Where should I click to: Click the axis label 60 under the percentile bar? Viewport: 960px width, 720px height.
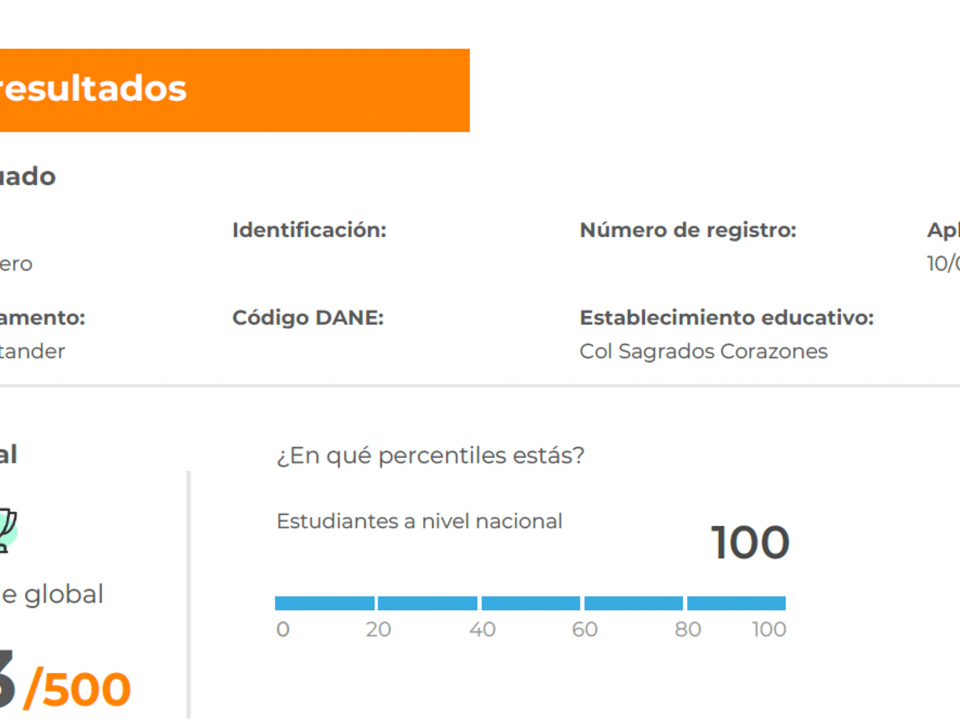(x=585, y=629)
